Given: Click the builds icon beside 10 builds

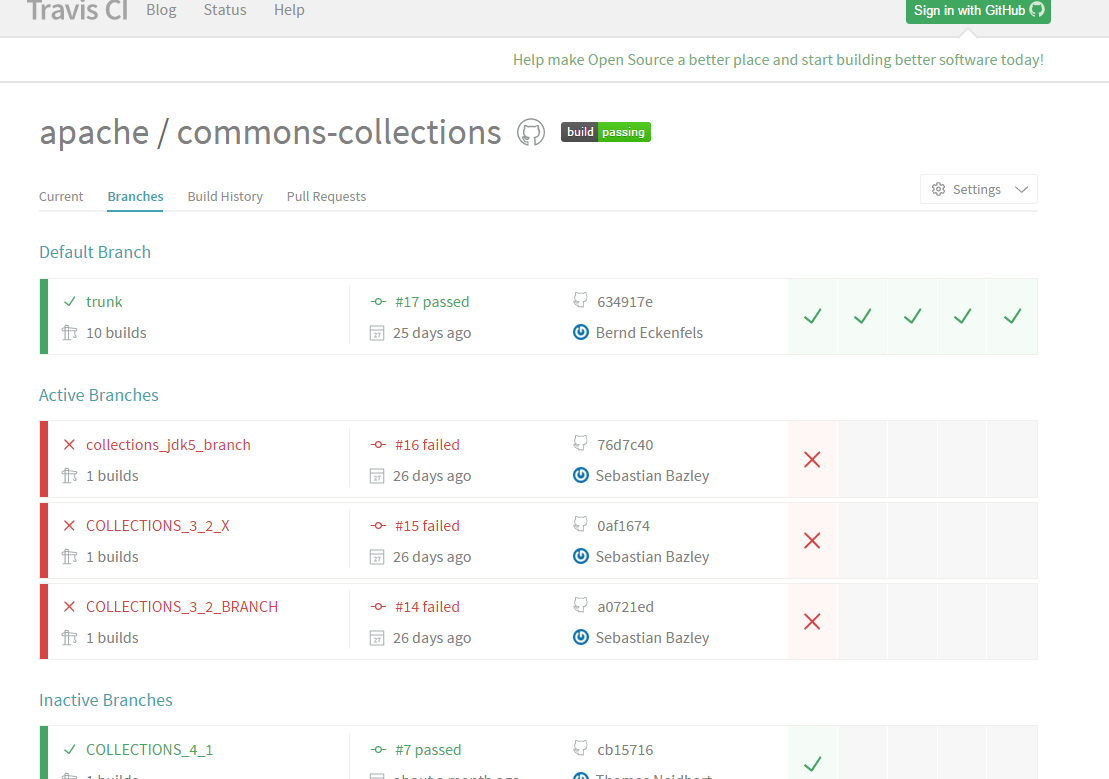Looking at the screenshot, I should coord(69,332).
